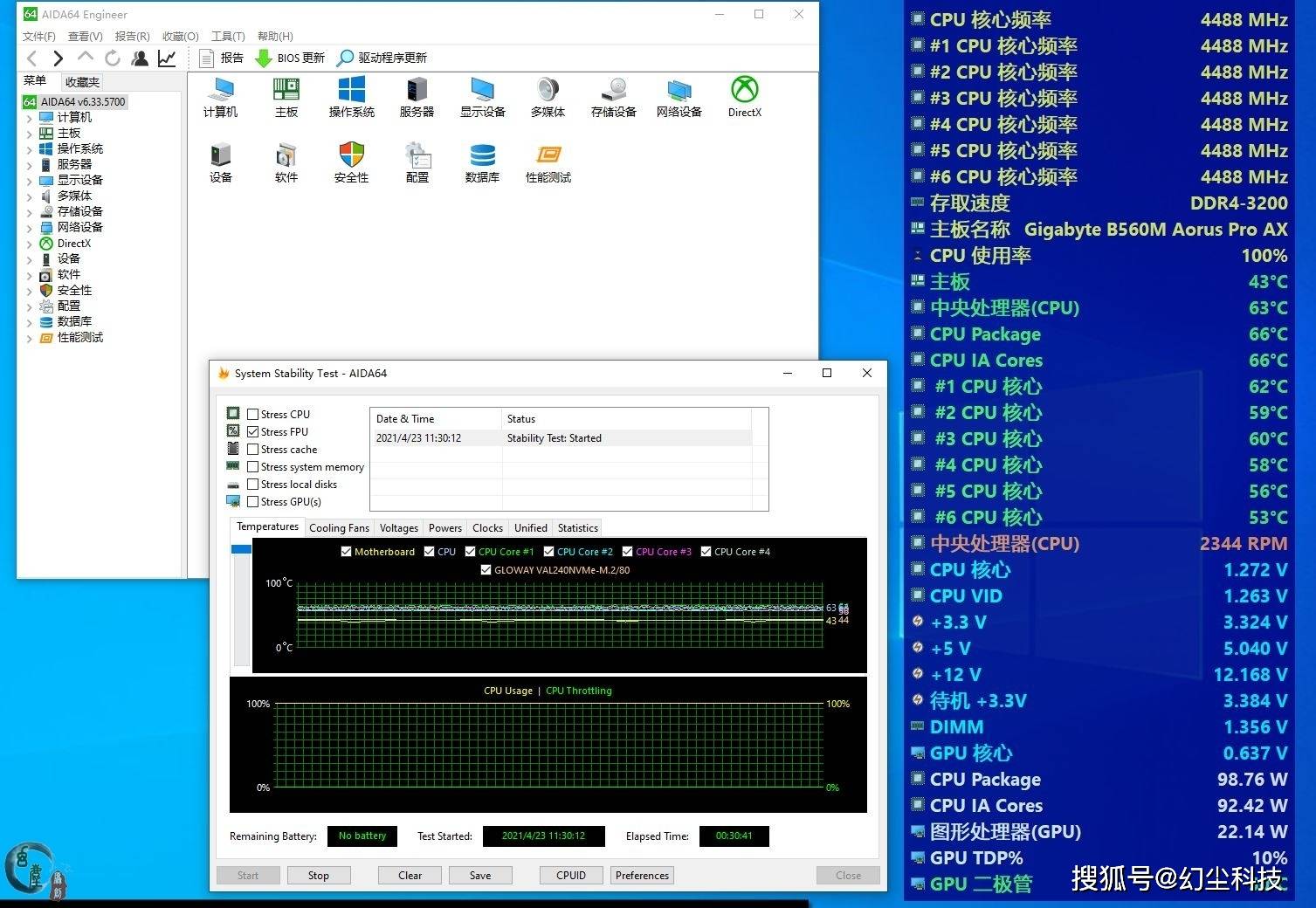Expand the 显示设备 tree node
The image size is (1316, 908).
click(30, 181)
